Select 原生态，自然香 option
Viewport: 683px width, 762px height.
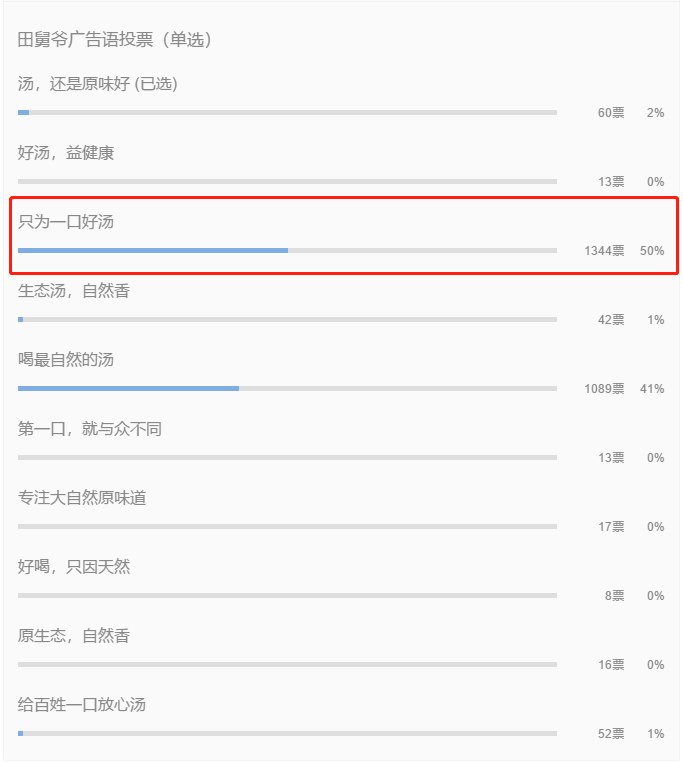click(x=74, y=636)
